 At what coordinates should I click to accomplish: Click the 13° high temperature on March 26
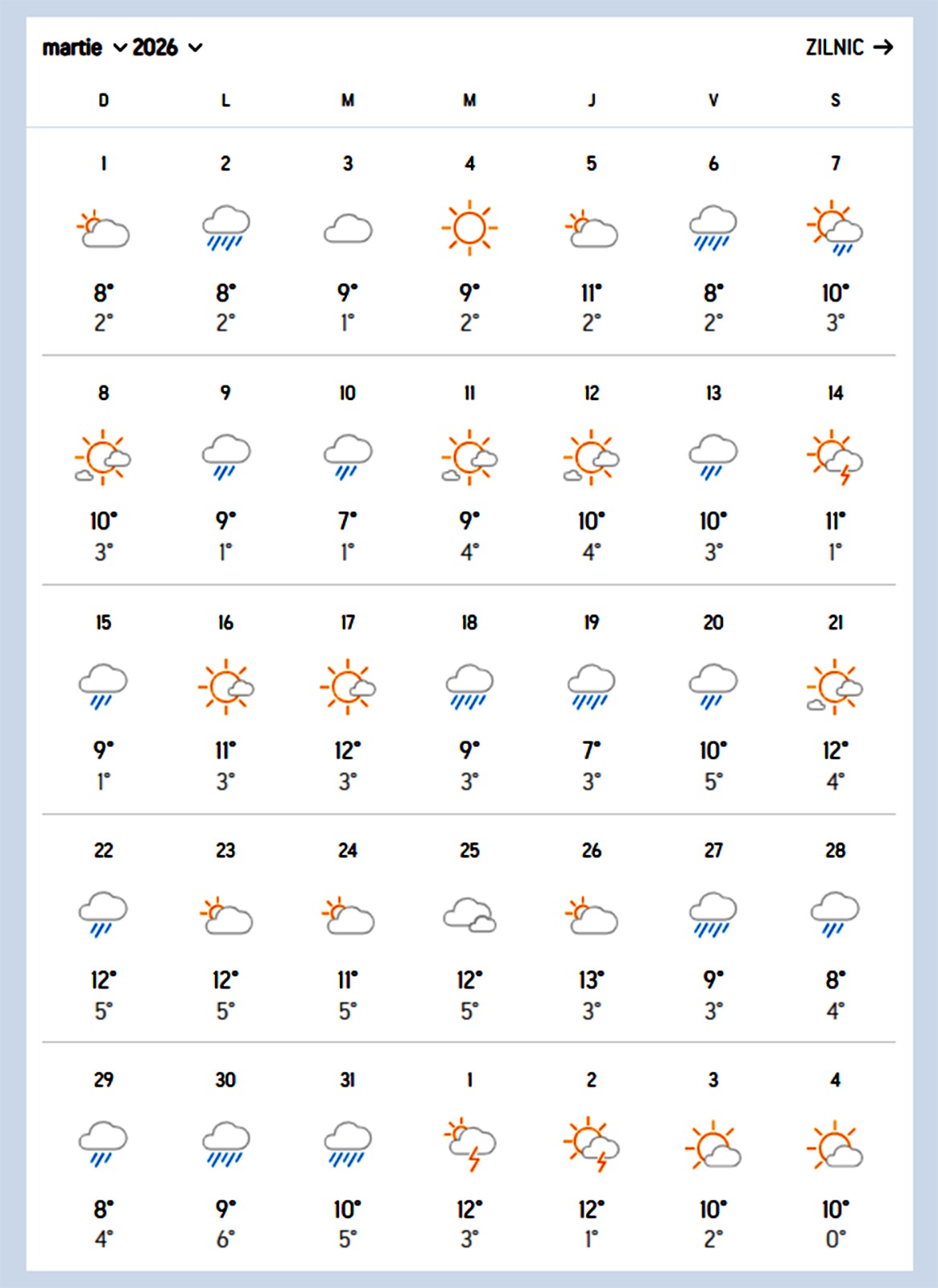click(591, 980)
